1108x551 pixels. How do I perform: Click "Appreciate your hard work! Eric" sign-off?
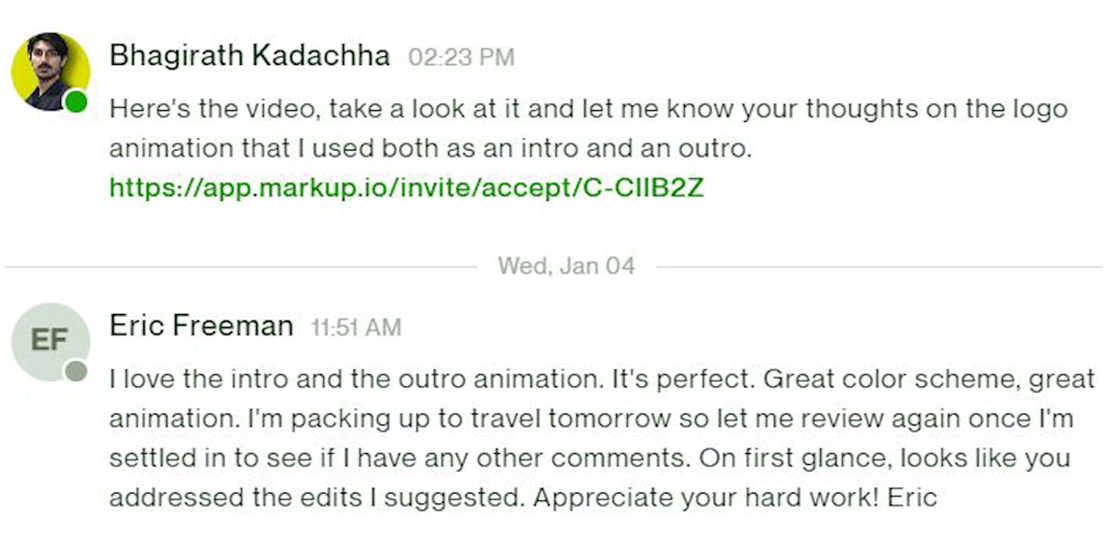pyautogui.click(x=737, y=497)
